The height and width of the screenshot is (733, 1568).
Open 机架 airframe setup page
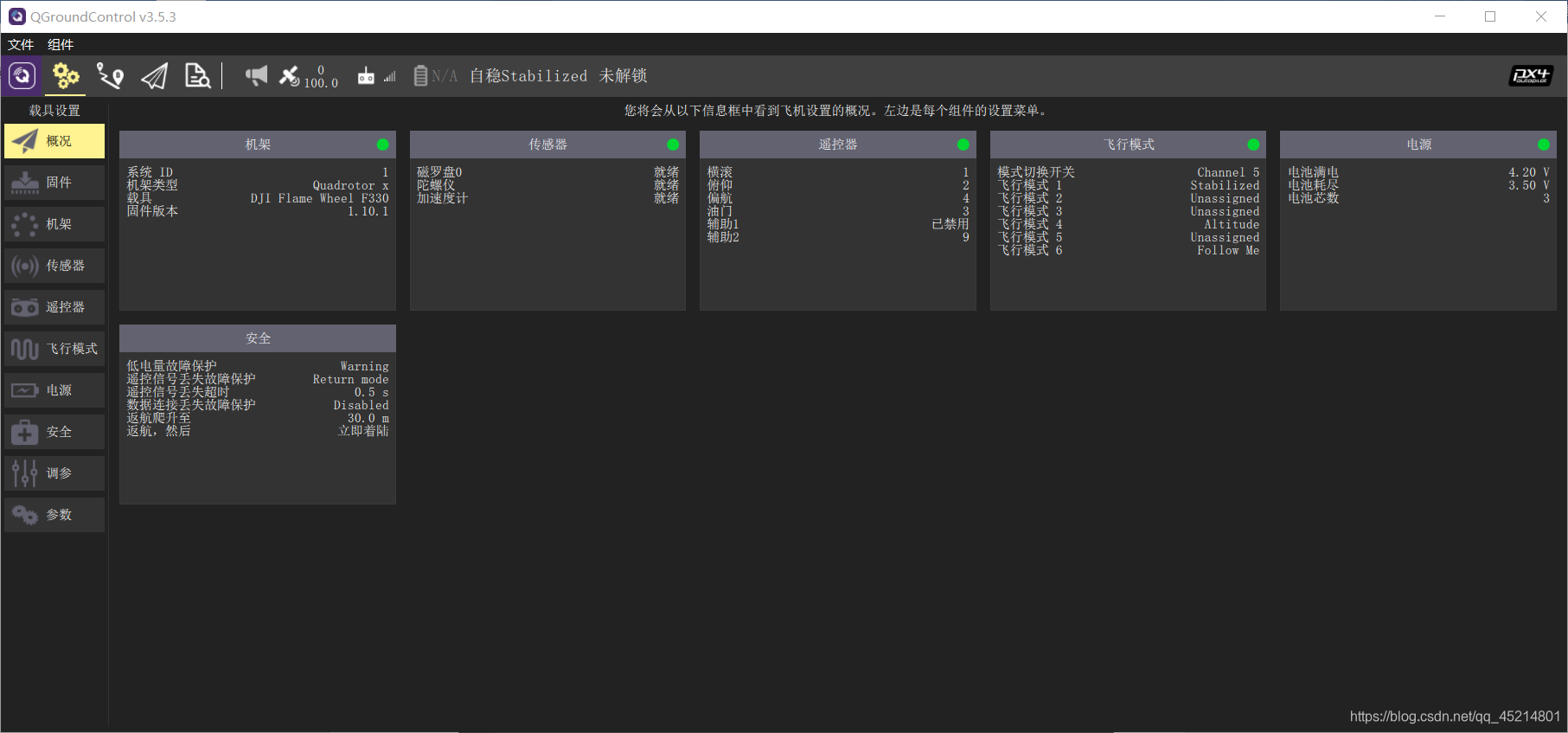coord(54,224)
